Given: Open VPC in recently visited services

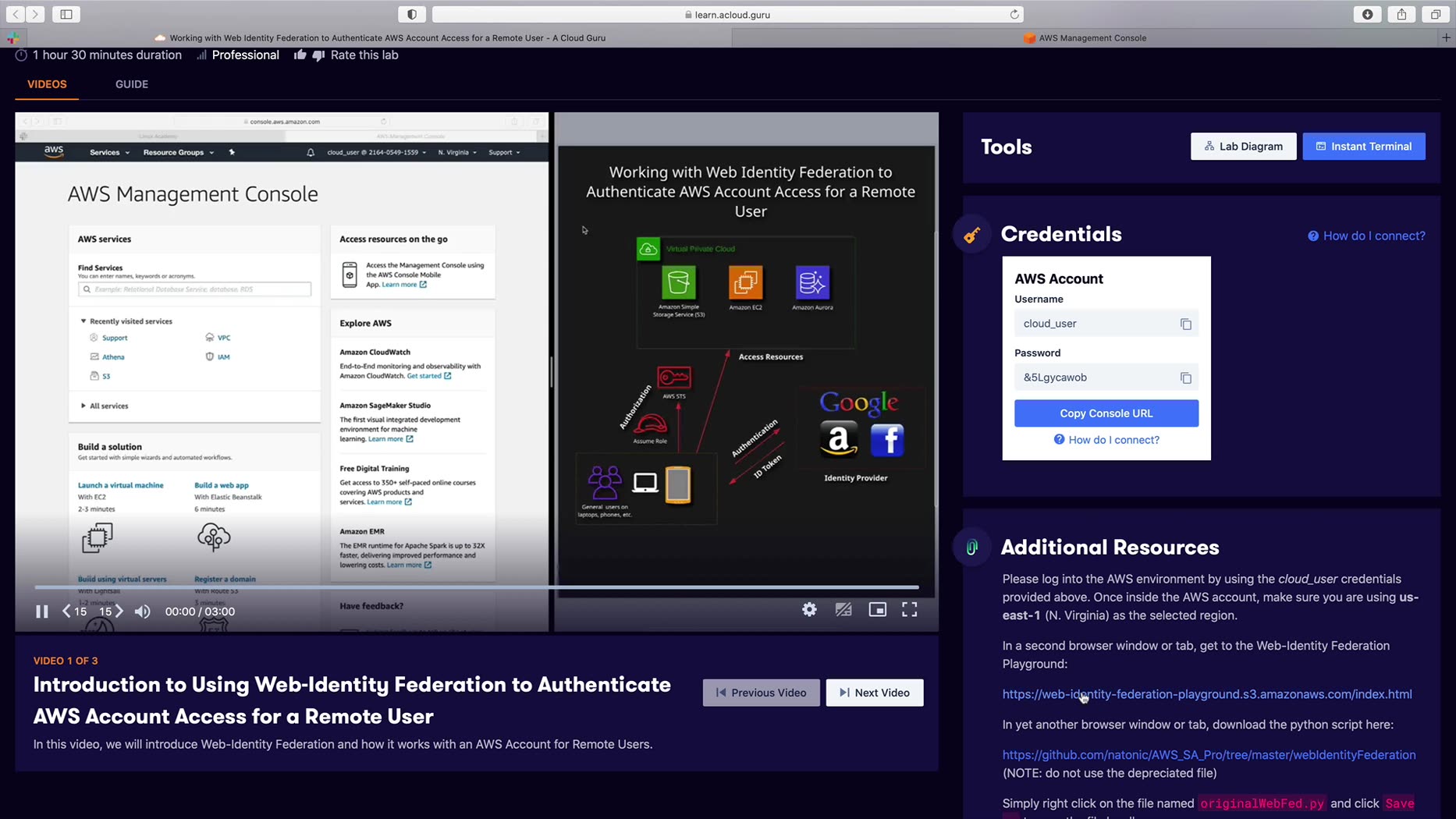Looking at the screenshot, I should [x=224, y=338].
